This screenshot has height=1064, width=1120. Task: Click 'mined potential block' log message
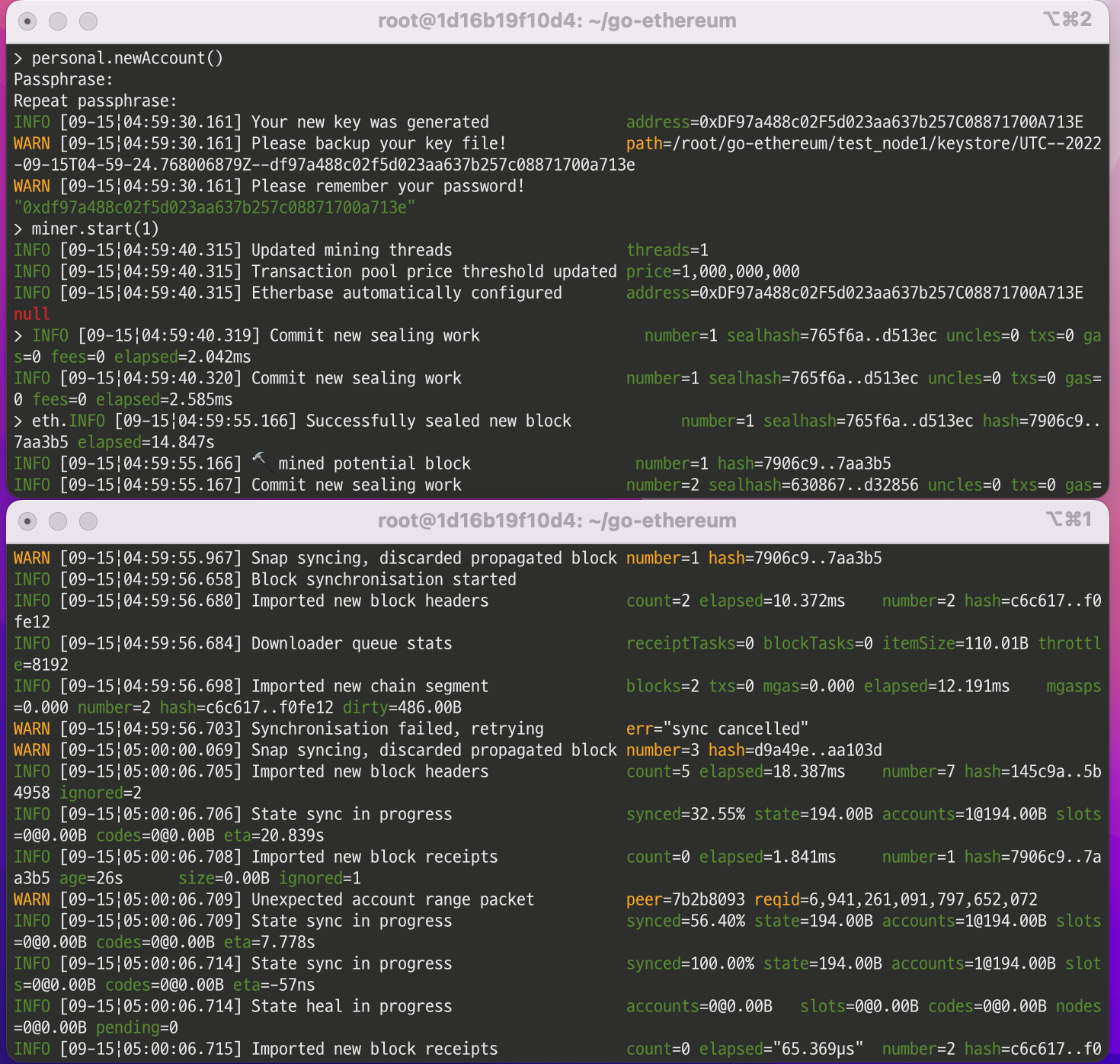click(x=375, y=463)
